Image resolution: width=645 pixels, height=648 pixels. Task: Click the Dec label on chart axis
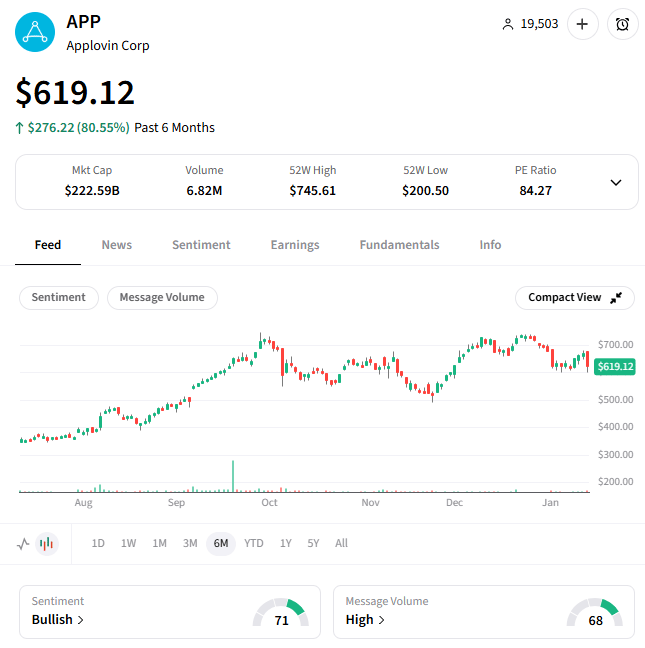[454, 503]
